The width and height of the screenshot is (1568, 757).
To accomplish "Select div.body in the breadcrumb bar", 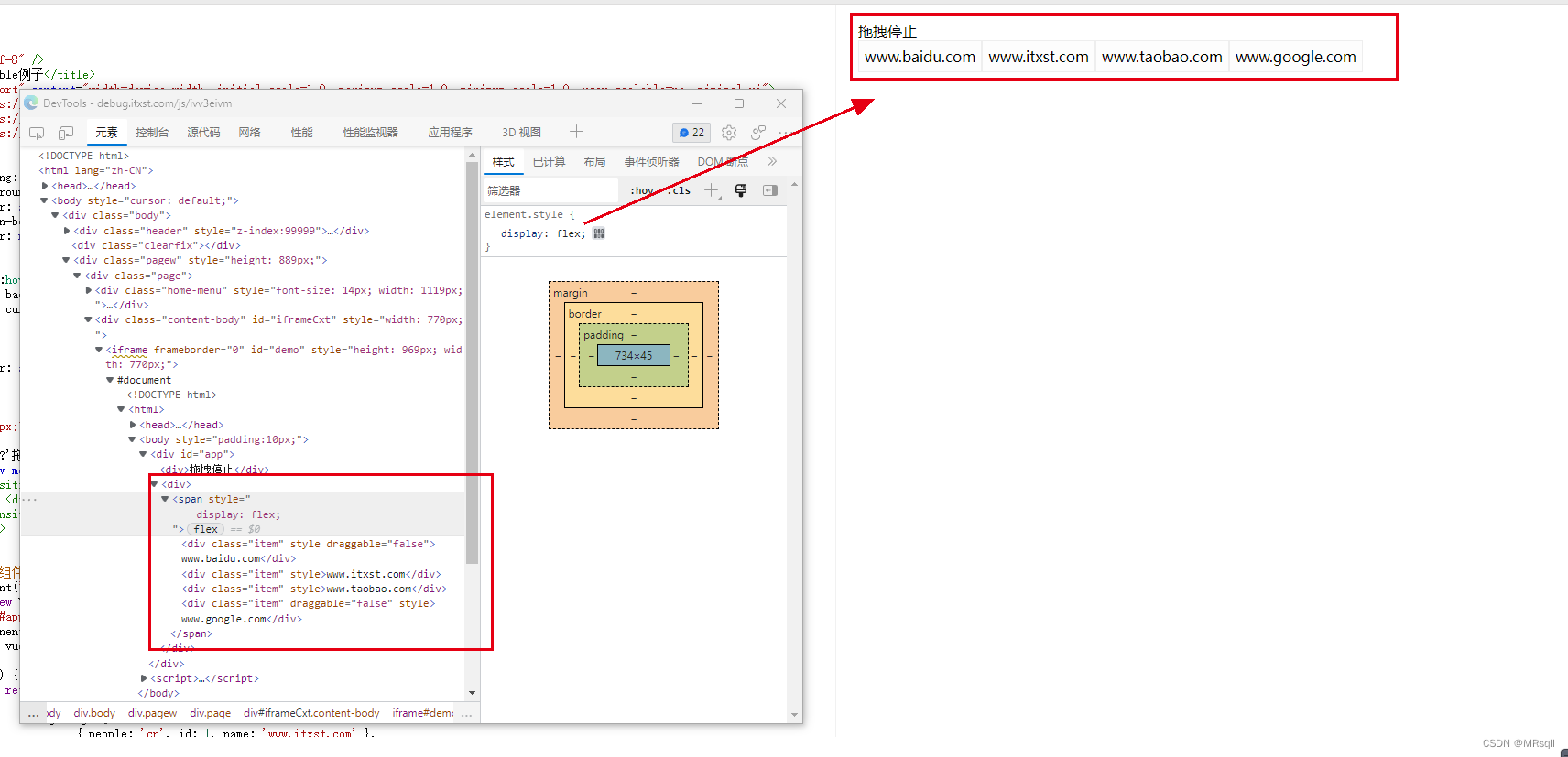I will 94,713.
